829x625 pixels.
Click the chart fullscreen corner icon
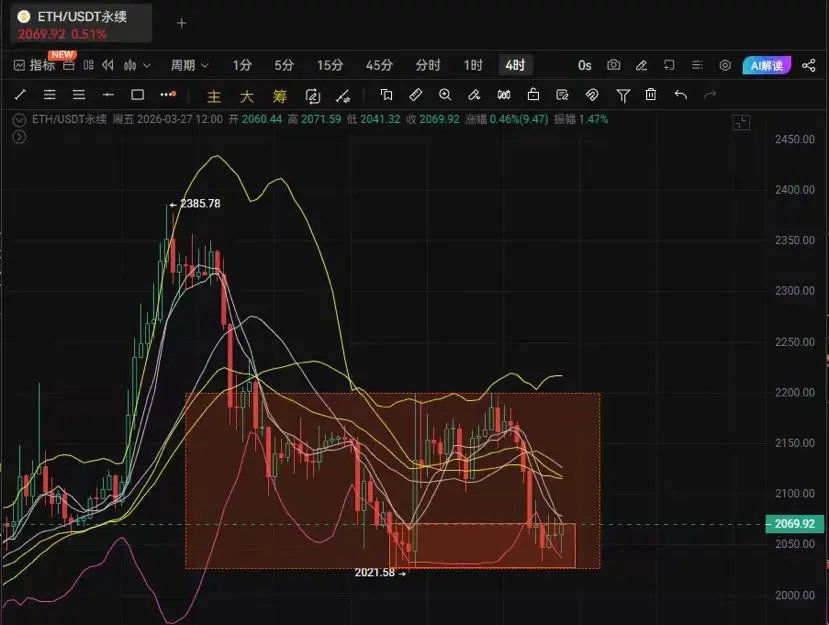click(741, 123)
